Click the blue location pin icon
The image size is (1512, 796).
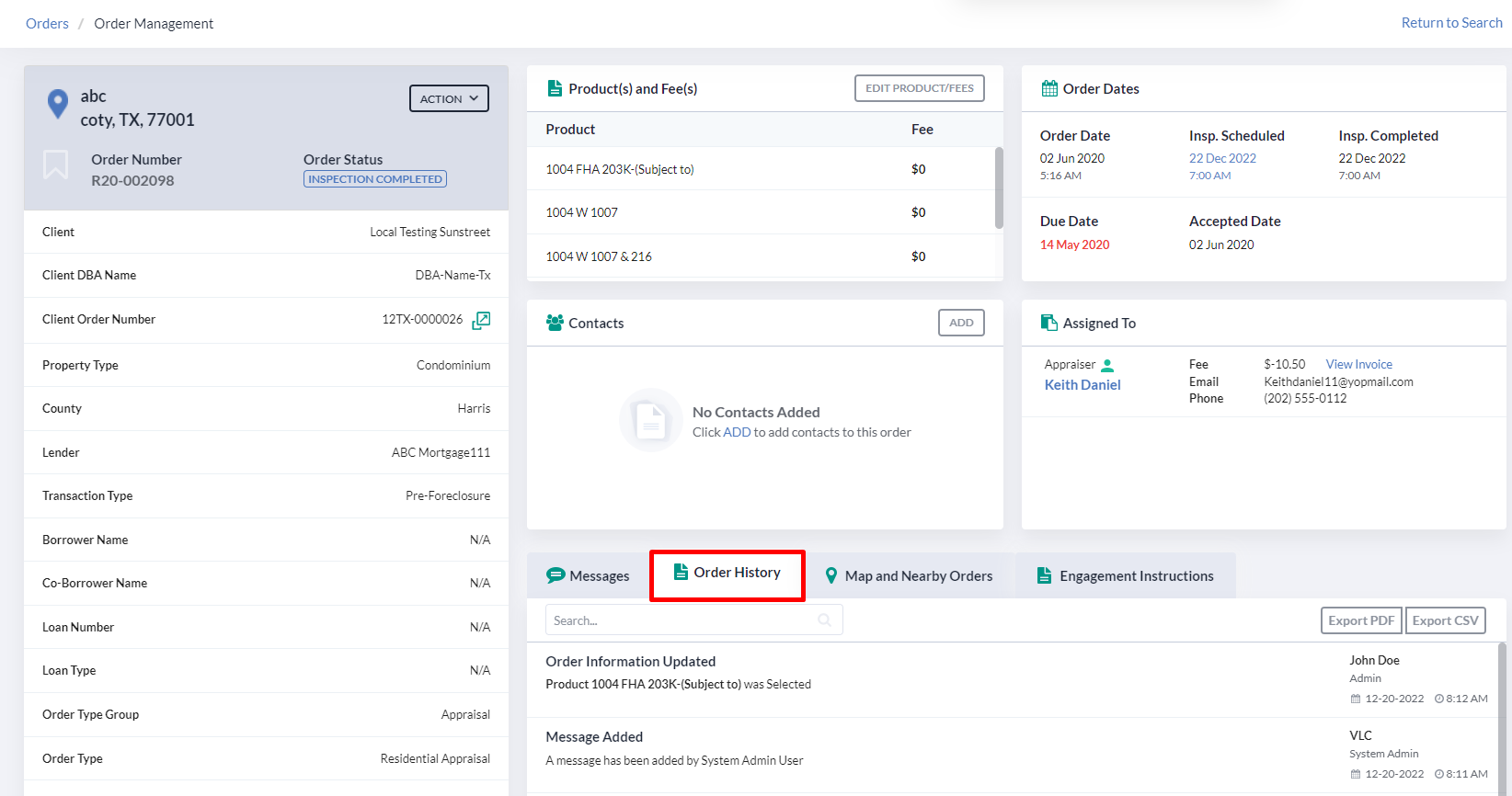click(x=57, y=104)
